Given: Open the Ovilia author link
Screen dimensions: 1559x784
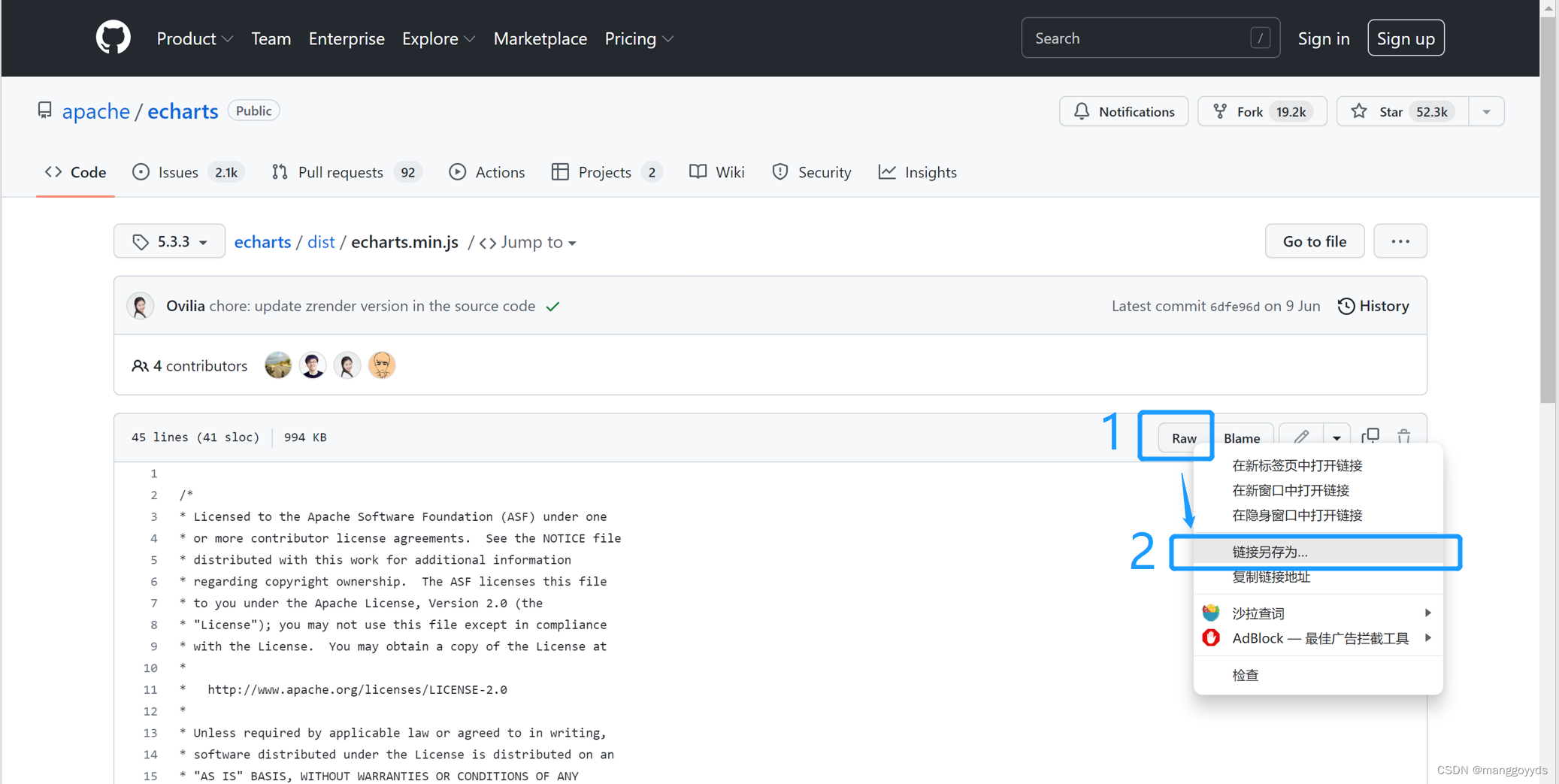Looking at the screenshot, I should point(185,306).
